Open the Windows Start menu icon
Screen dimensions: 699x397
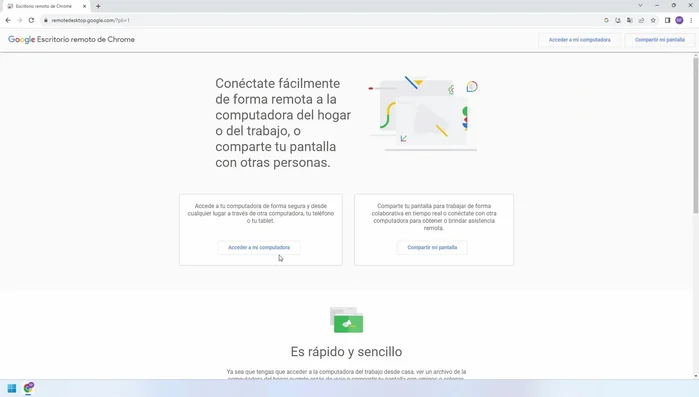click(x=12, y=388)
